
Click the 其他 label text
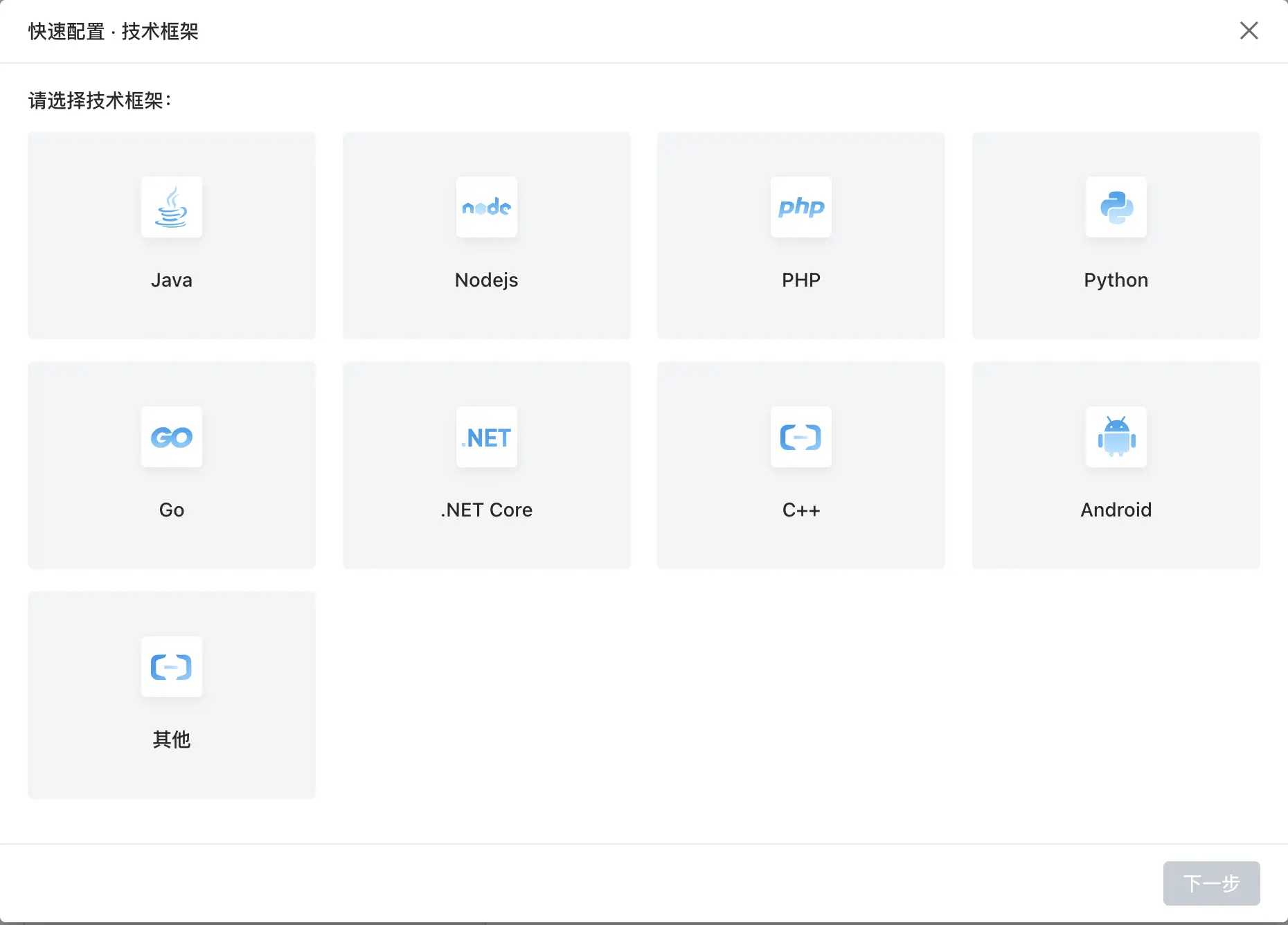coord(172,739)
